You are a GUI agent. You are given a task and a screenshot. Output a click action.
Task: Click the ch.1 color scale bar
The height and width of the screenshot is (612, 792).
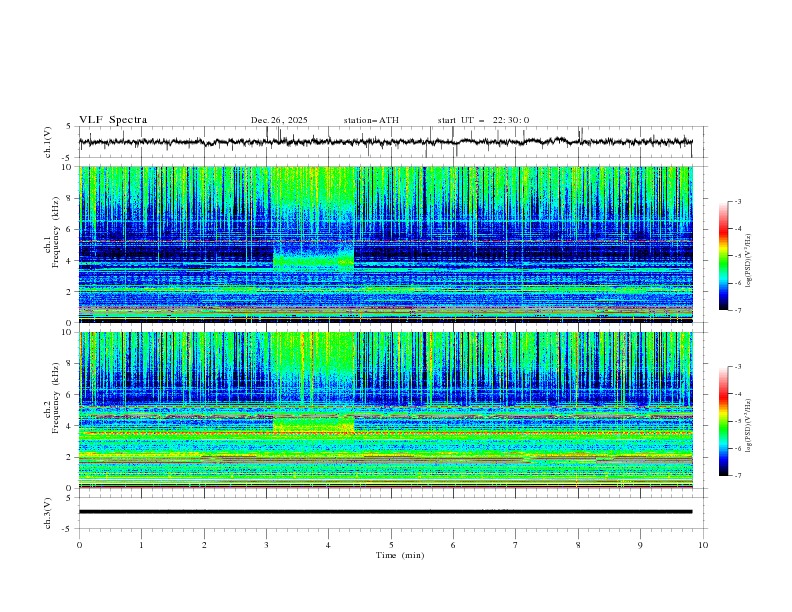tap(723, 256)
